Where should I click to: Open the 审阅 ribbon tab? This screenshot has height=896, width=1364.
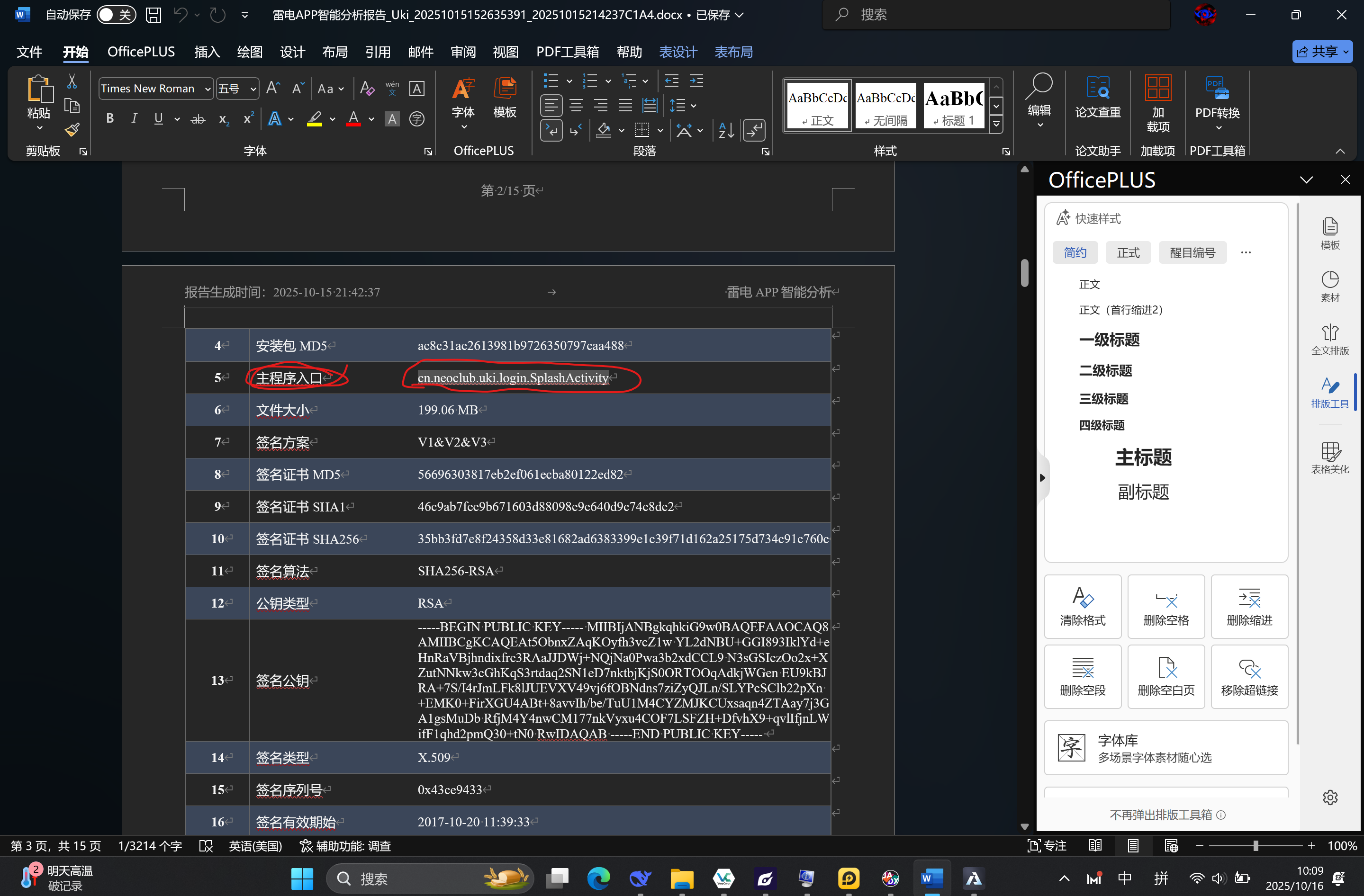462,52
